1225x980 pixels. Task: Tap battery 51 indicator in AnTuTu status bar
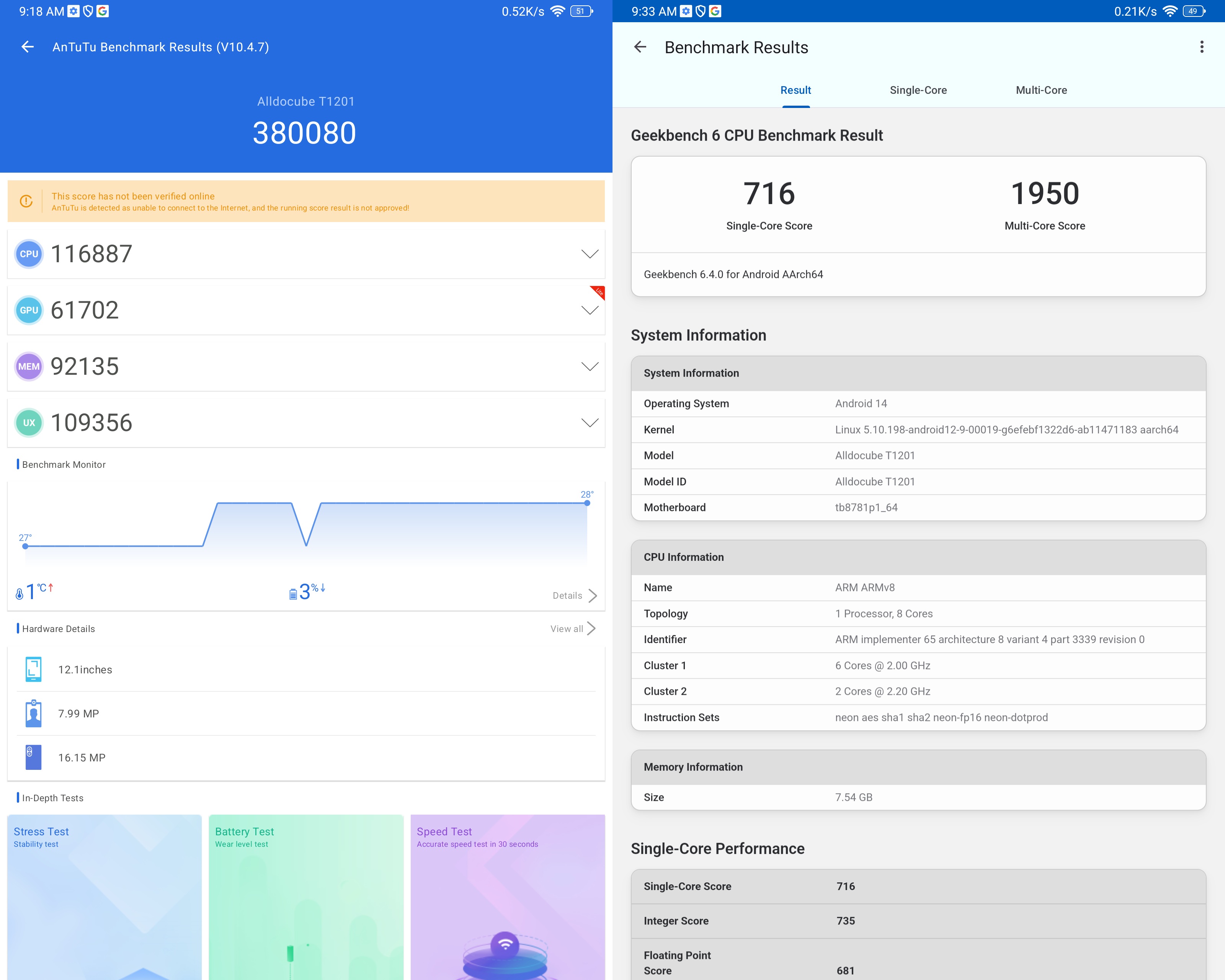click(581, 11)
